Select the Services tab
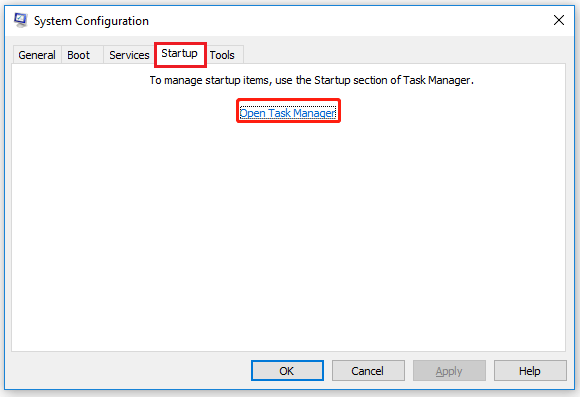 pyautogui.click(x=129, y=55)
